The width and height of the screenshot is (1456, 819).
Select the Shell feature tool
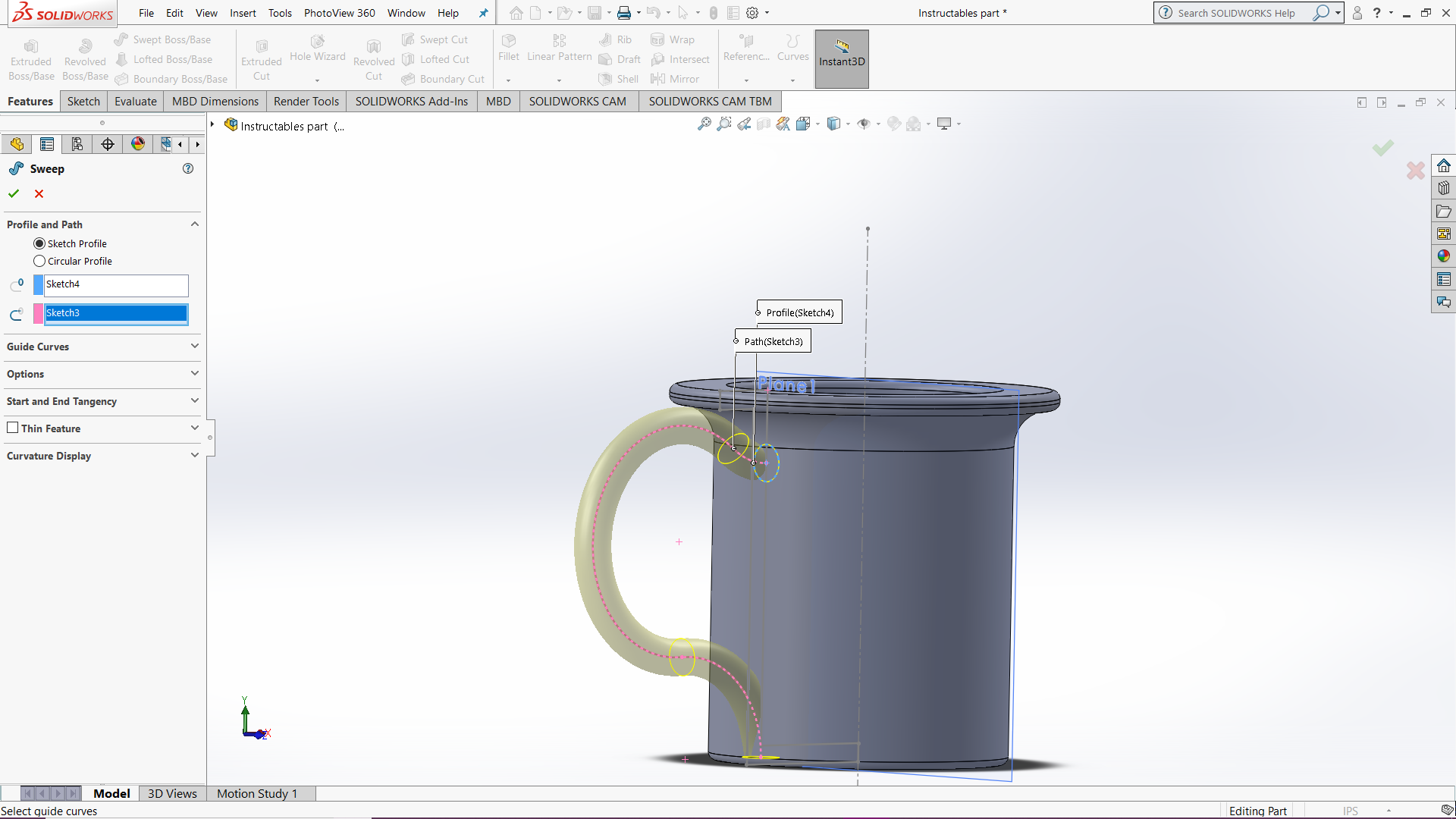pos(618,79)
